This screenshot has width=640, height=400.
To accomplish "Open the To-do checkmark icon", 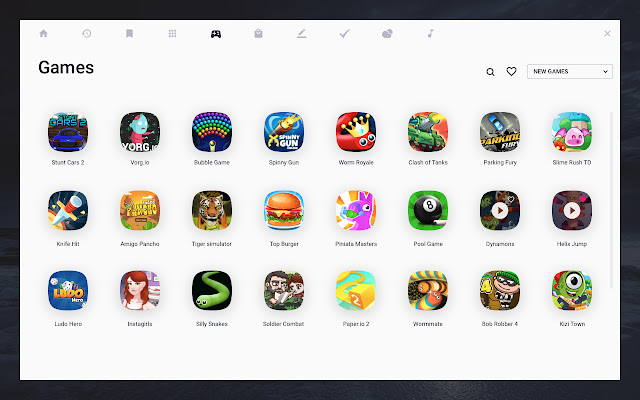I will point(344,33).
